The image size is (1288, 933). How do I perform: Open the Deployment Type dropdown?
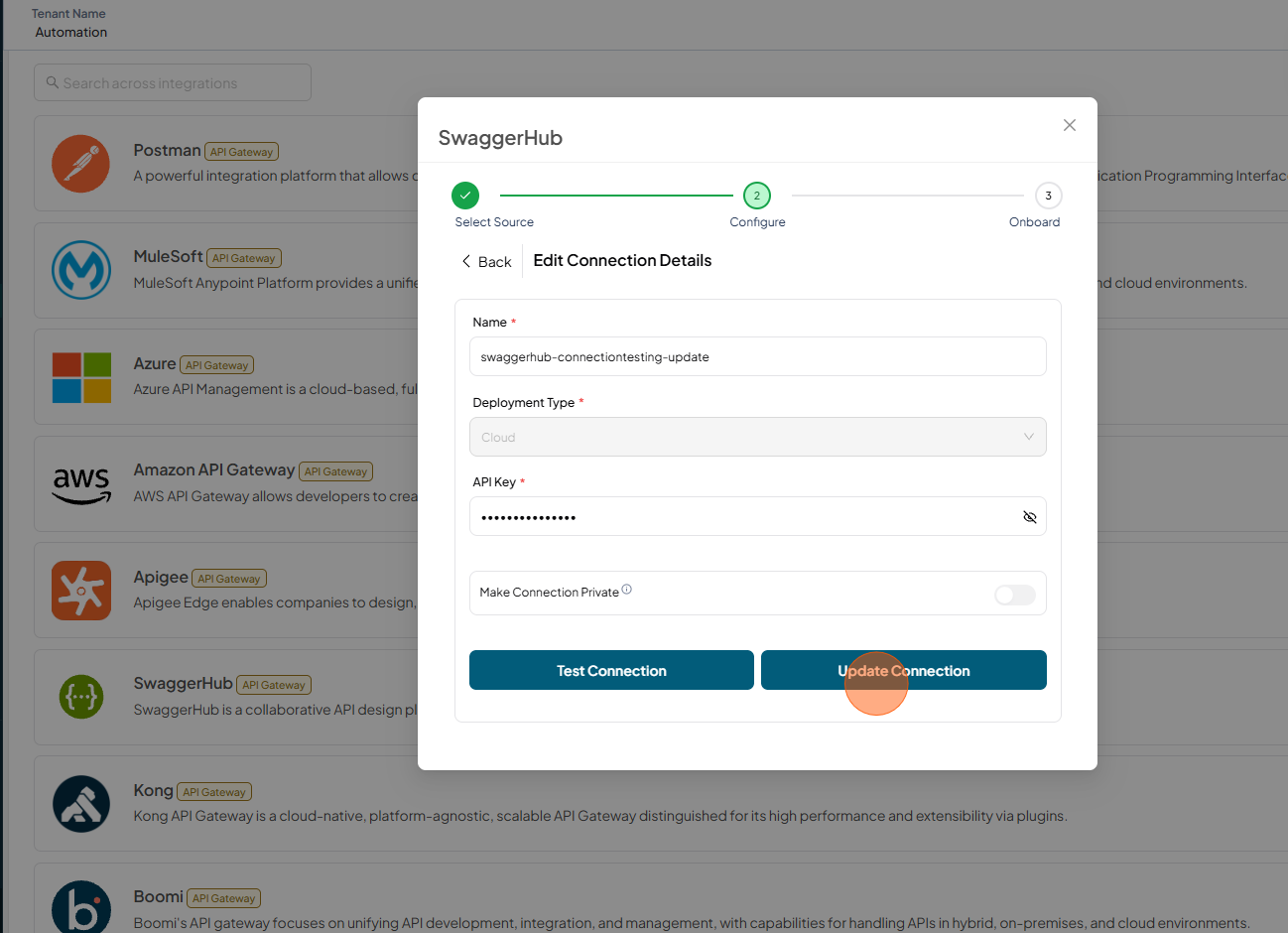tap(757, 437)
